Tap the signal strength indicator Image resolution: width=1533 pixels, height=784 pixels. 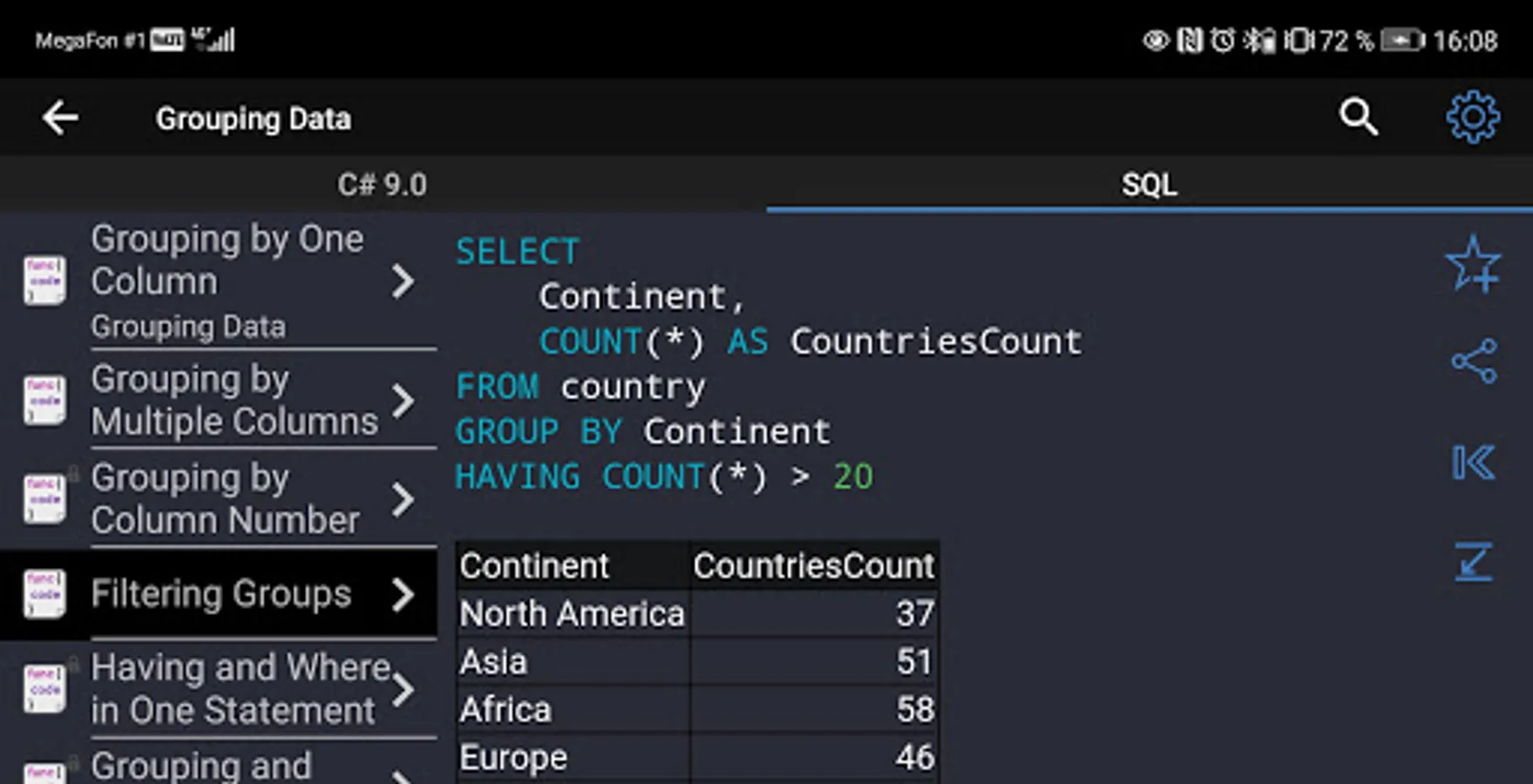tap(214, 39)
